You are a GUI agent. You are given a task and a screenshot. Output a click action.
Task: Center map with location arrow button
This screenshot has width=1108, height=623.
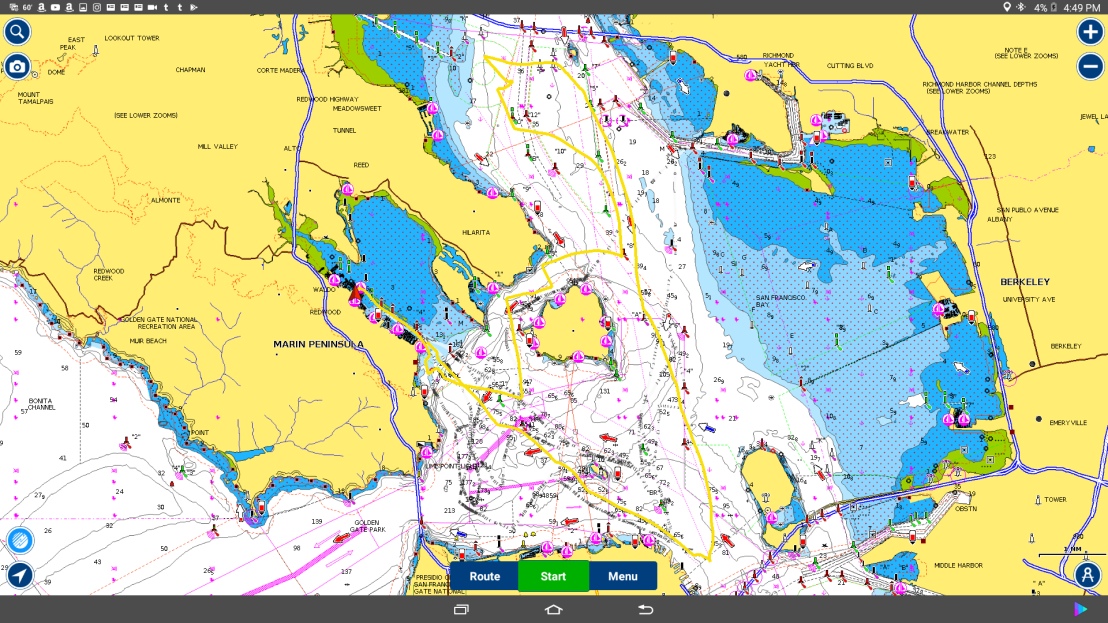pyautogui.click(x=20, y=575)
